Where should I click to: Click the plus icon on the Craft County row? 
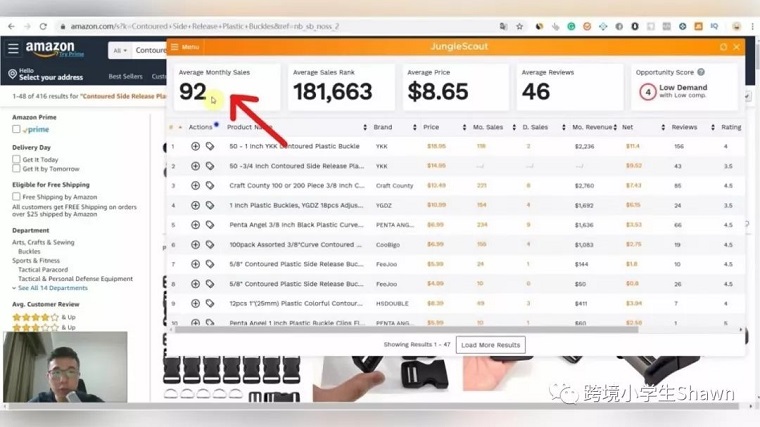coord(195,185)
